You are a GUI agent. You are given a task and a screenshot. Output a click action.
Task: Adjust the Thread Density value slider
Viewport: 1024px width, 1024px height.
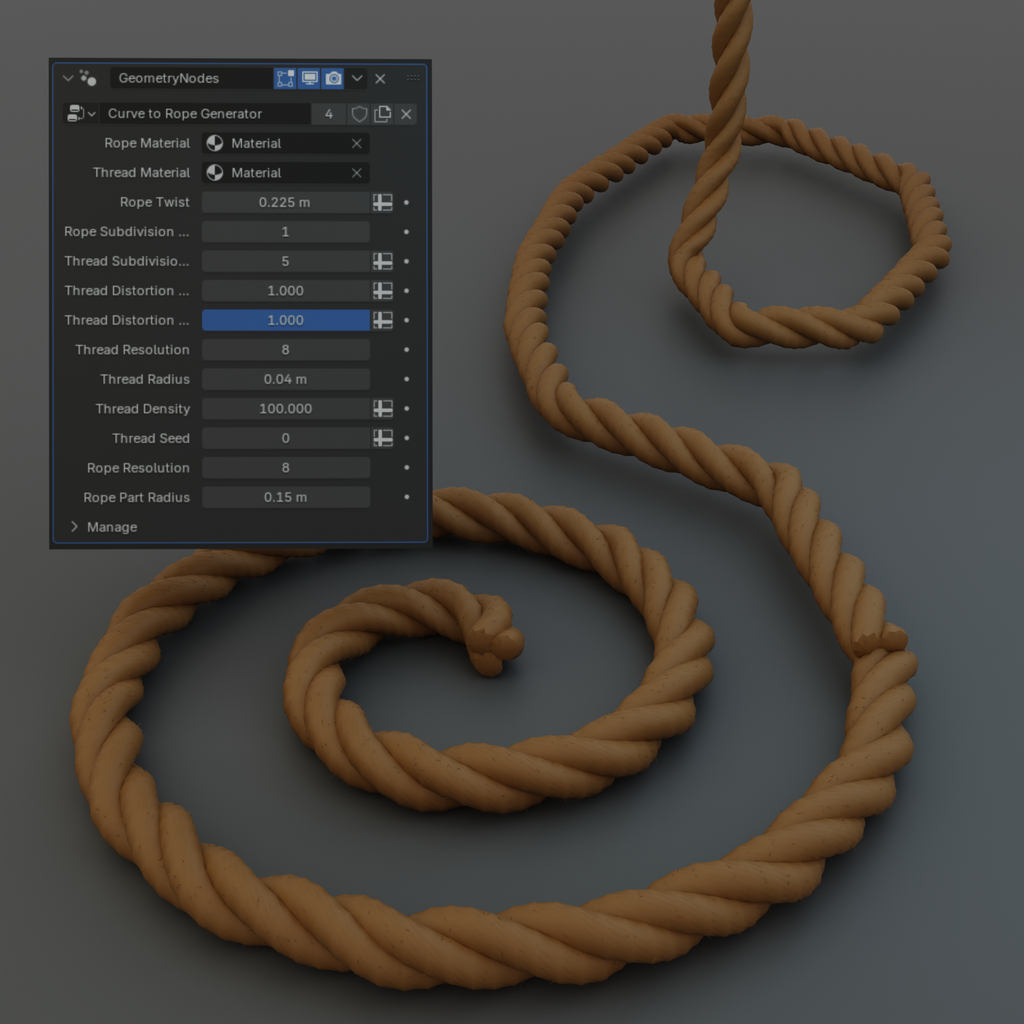(285, 408)
